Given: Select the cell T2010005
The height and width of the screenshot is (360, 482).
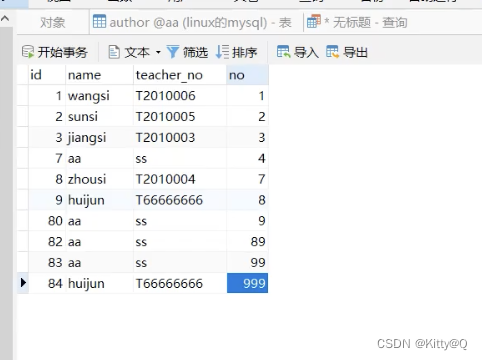Looking at the screenshot, I should click(180, 117).
